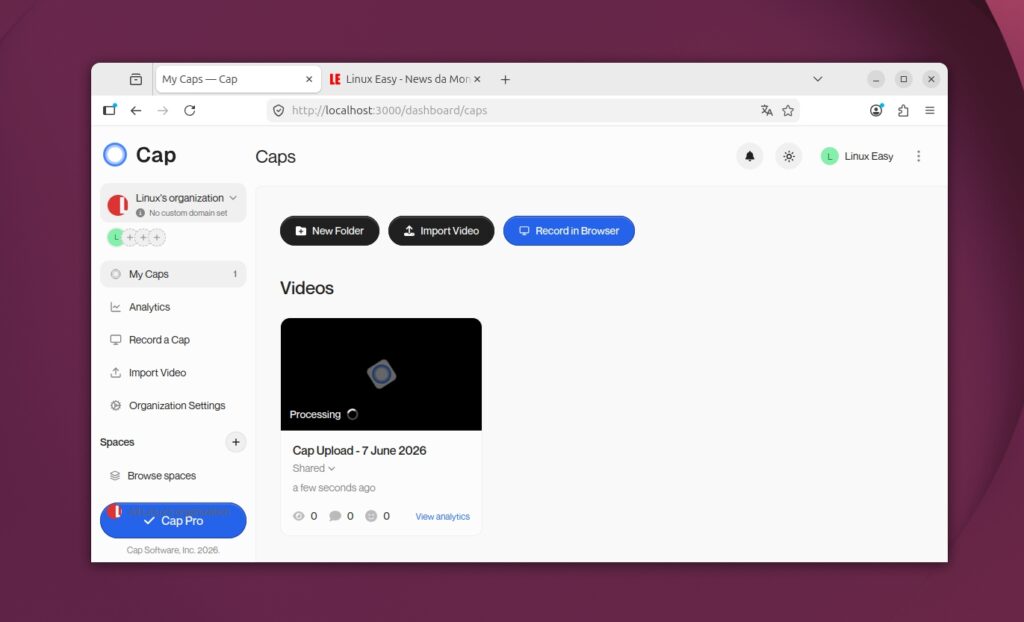Open the processing video thumbnail
Image resolution: width=1024 pixels, height=622 pixels.
(x=381, y=374)
